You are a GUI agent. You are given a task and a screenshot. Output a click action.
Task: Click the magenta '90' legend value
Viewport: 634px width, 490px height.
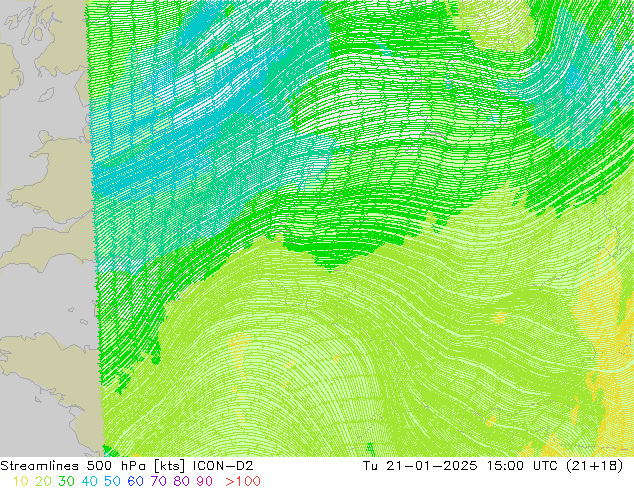coord(205,481)
